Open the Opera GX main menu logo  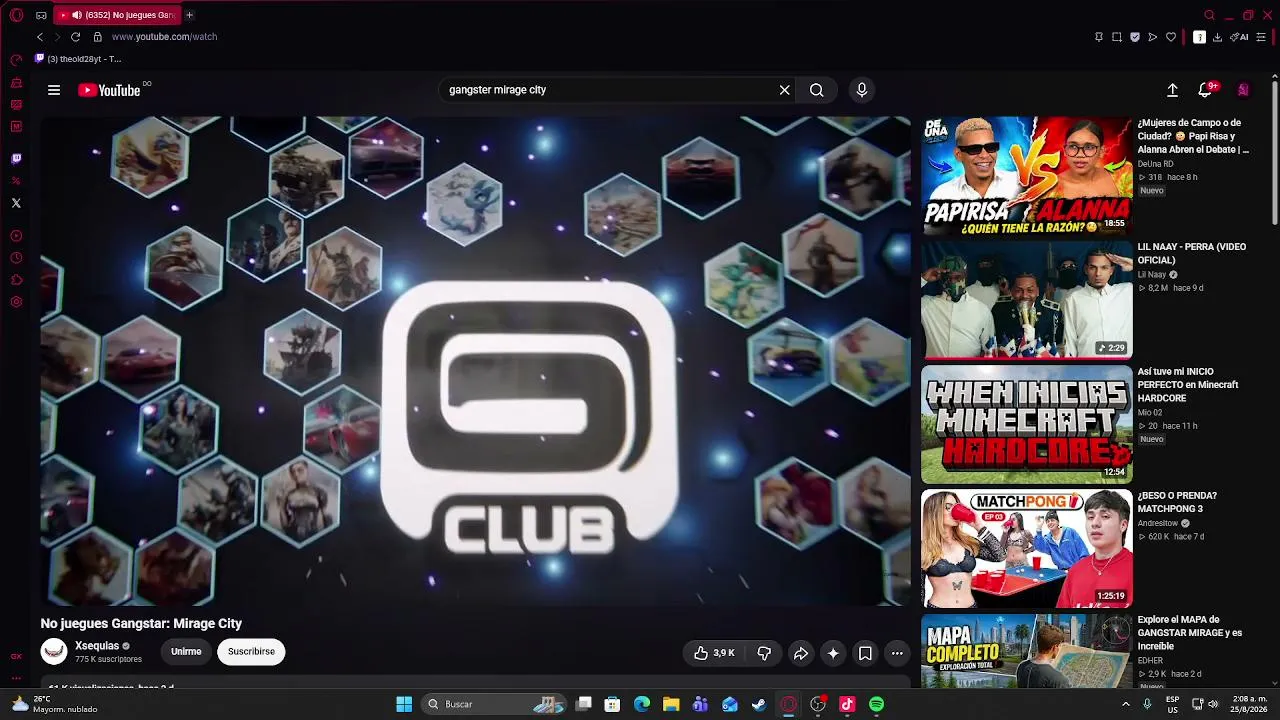16,15
